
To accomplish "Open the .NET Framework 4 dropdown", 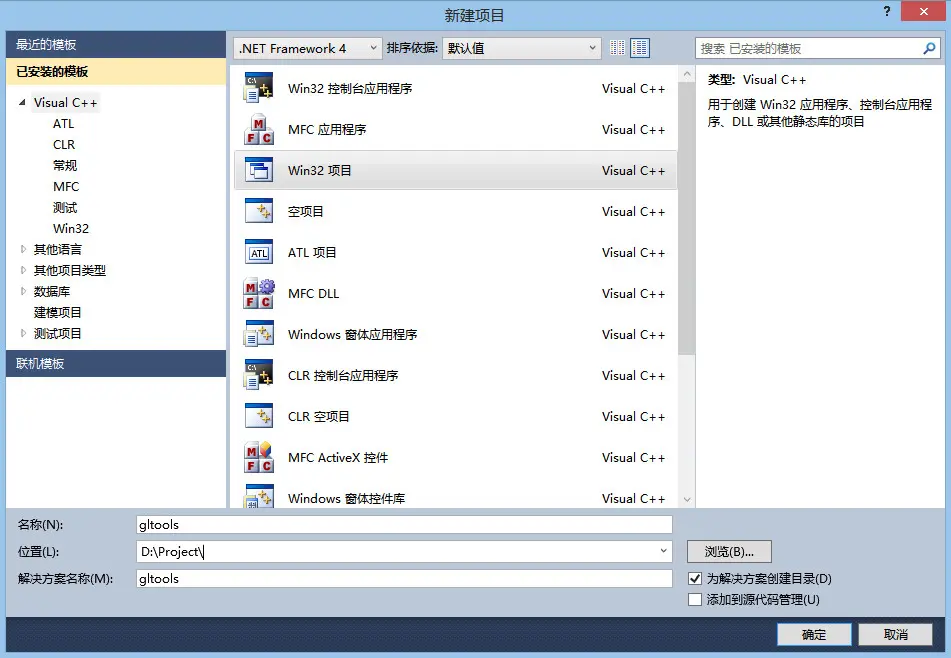I will [307, 49].
